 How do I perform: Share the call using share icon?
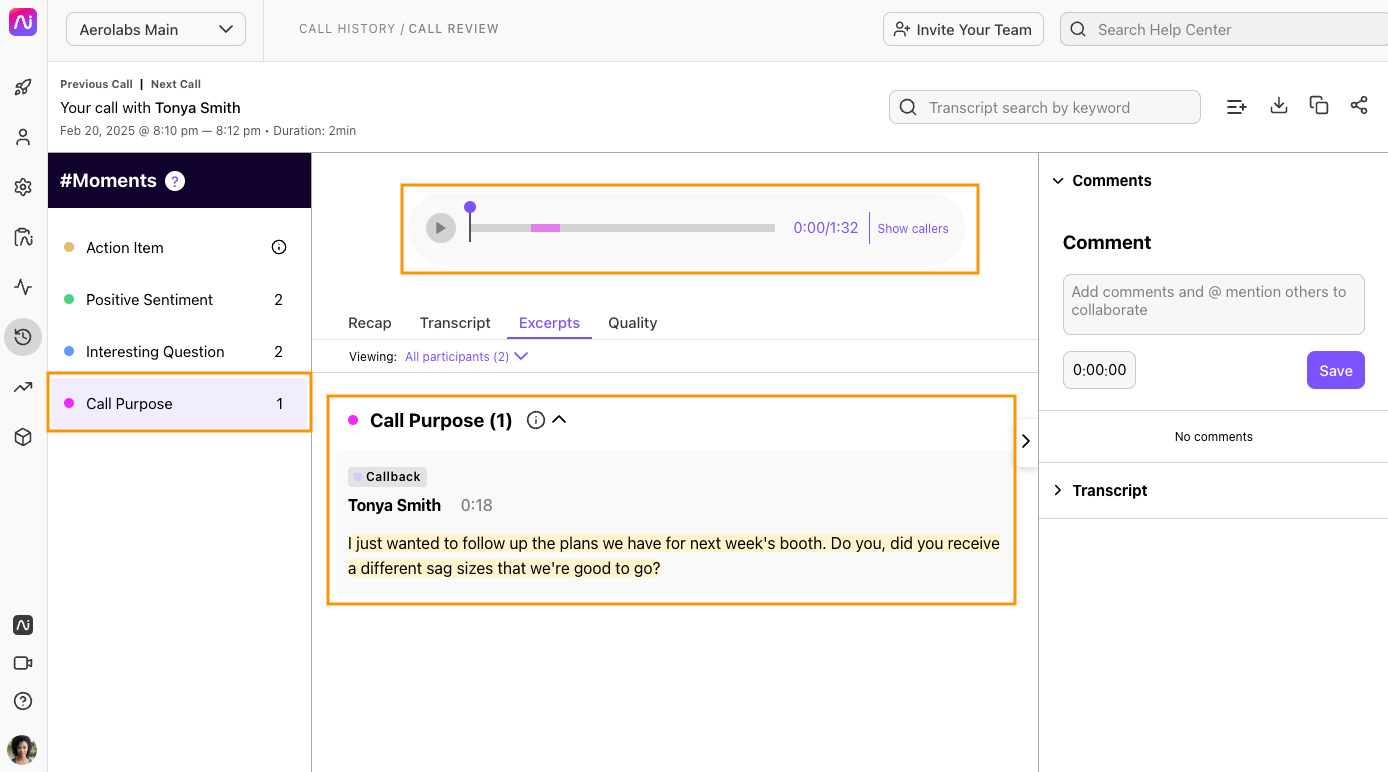[x=1359, y=105]
